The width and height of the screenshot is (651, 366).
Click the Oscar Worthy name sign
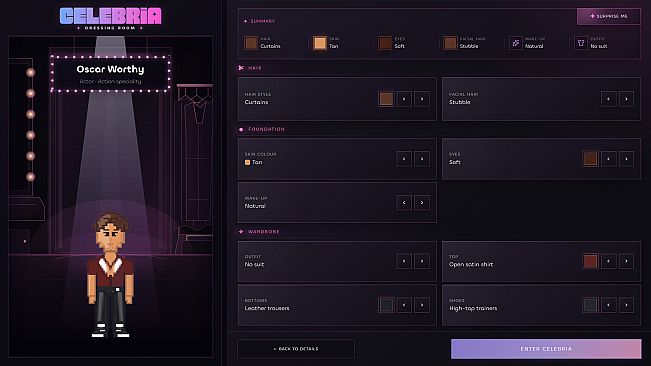coord(110,73)
